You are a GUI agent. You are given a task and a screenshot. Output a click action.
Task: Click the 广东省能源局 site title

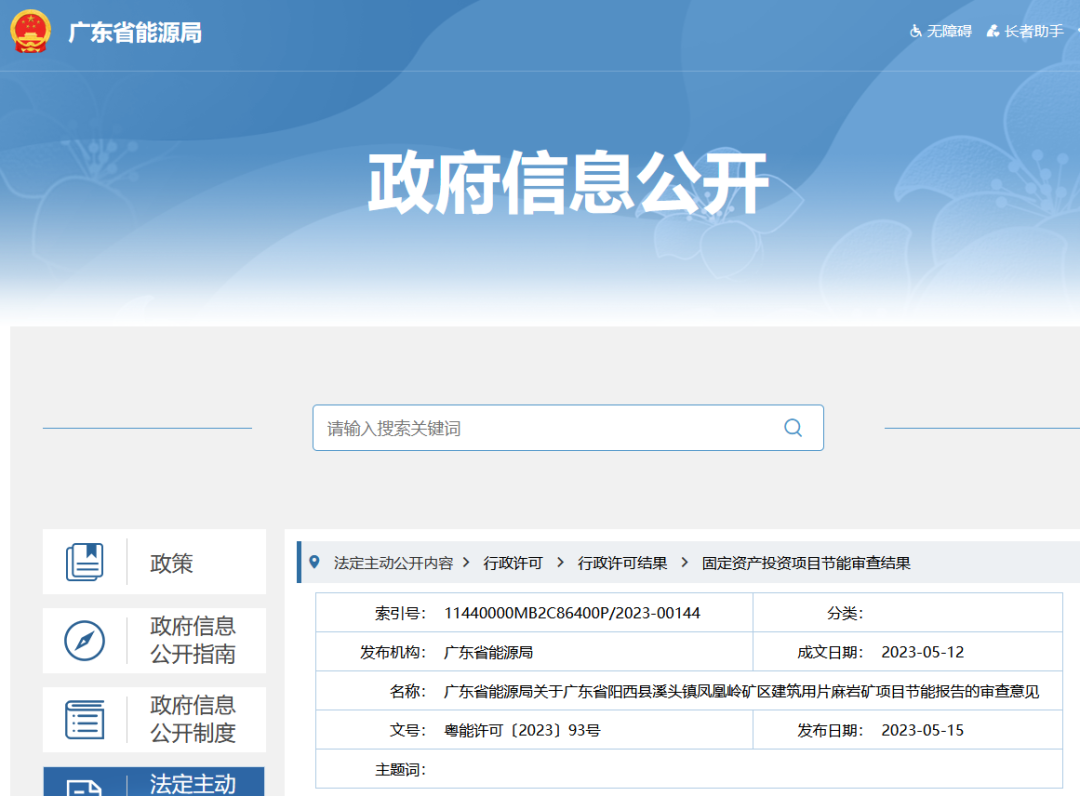point(135,32)
